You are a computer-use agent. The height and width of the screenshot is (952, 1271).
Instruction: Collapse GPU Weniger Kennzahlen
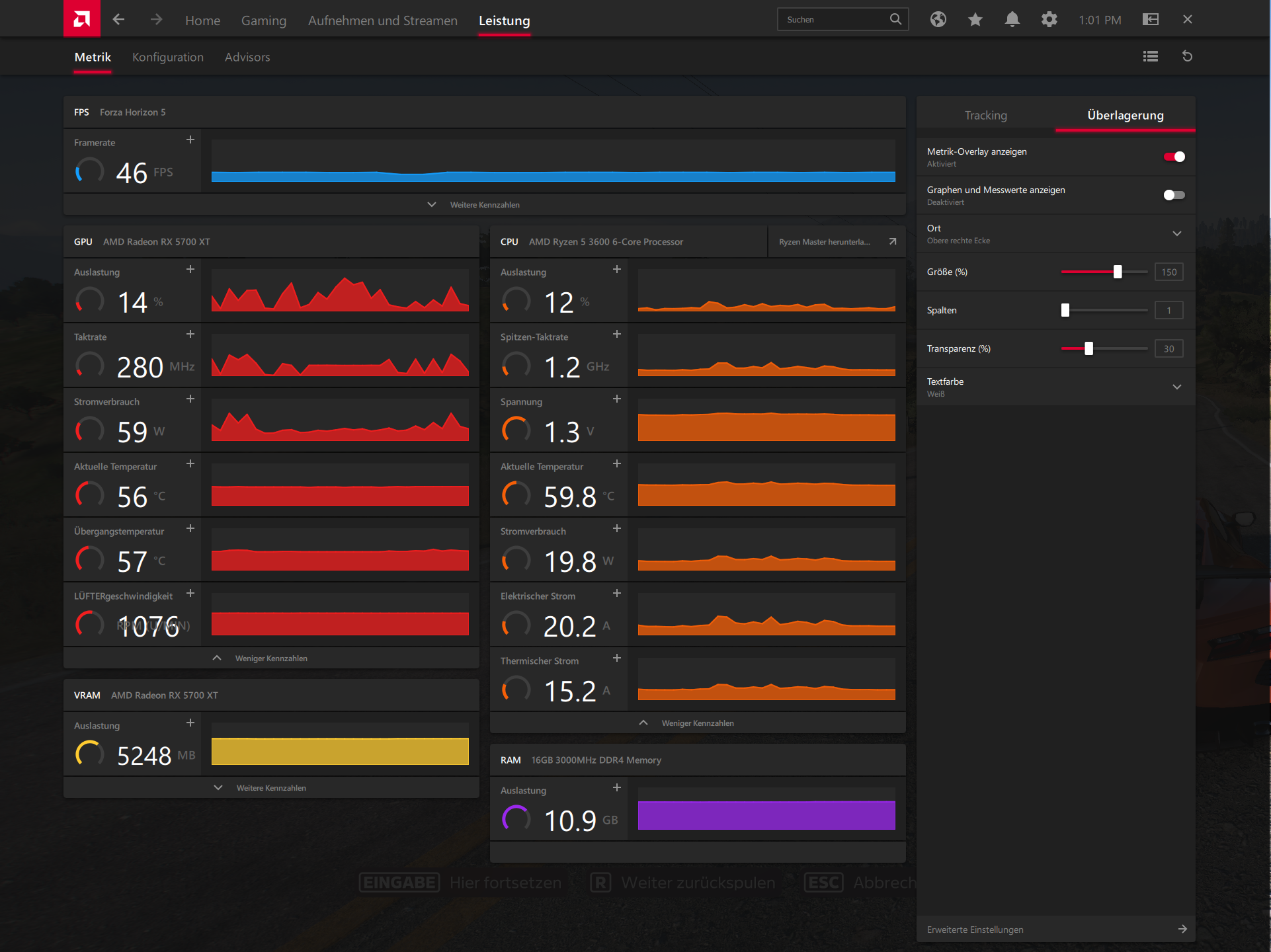(271, 658)
